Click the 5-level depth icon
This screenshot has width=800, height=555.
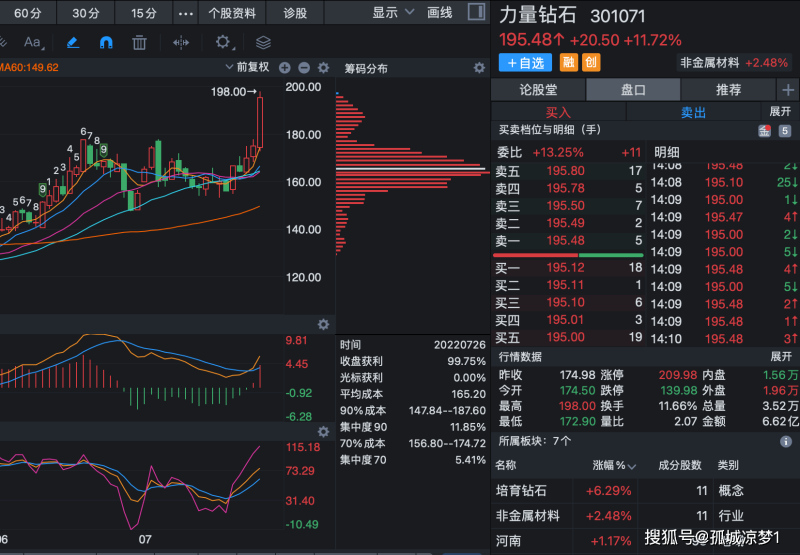785,131
